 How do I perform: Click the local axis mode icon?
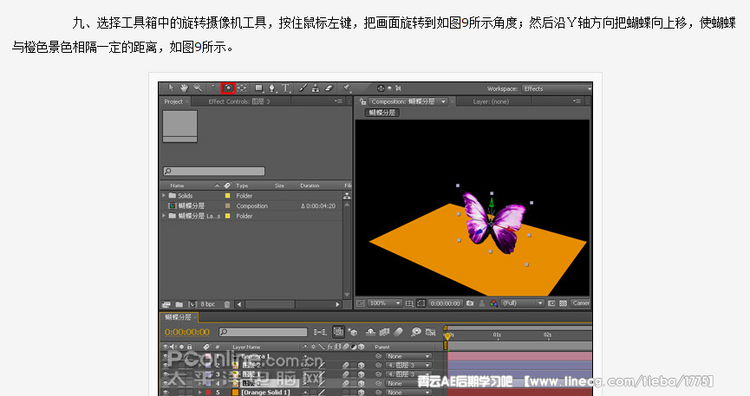click(381, 88)
